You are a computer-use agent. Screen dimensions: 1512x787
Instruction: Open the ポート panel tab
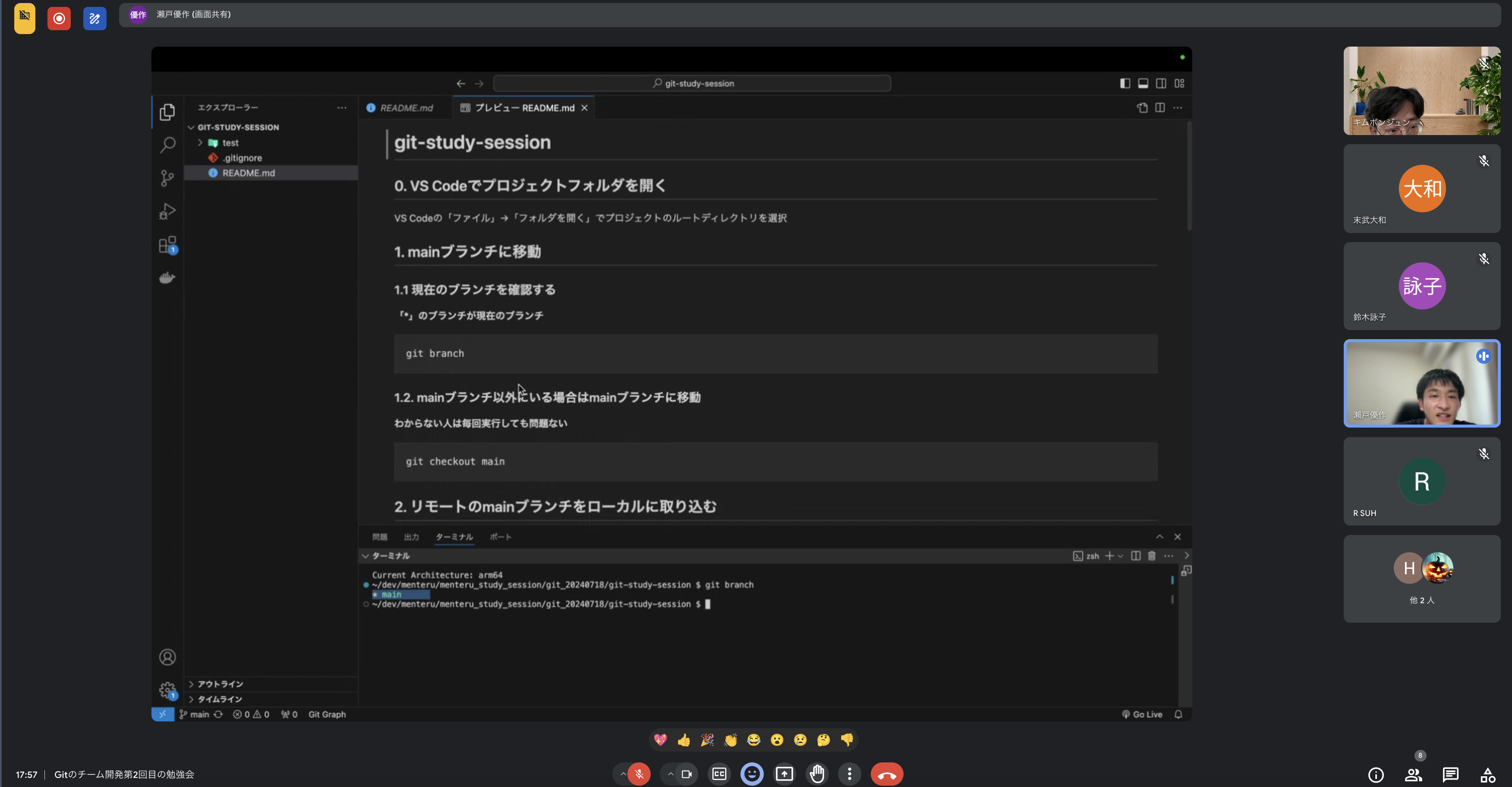[501, 536]
